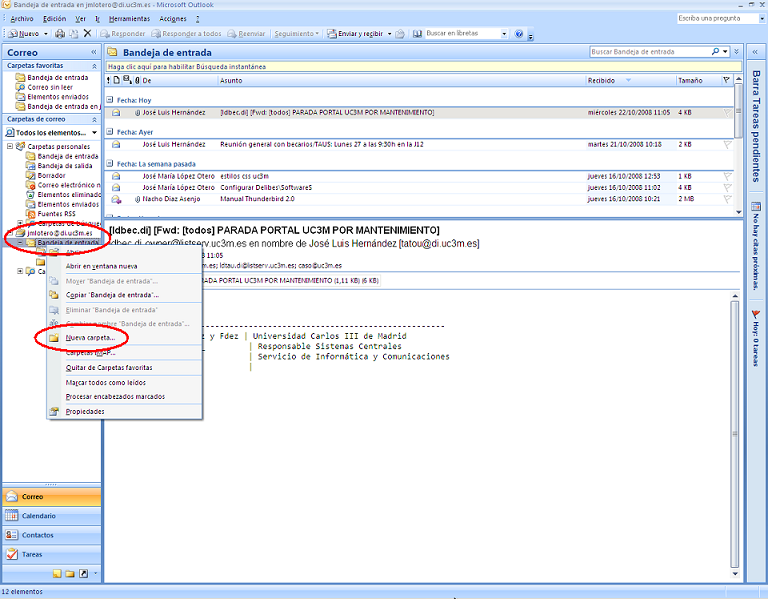
Task: Click the Shortcuts icon at navigation pane bottom
Action: pyautogui.click(x=83, y=574)
